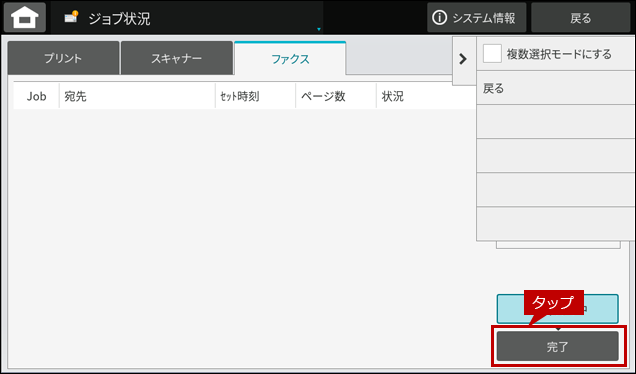Enable the 複数選択モードにする checkbox
This screenshot has width=636, height=374.
click(x=492, y=54)
